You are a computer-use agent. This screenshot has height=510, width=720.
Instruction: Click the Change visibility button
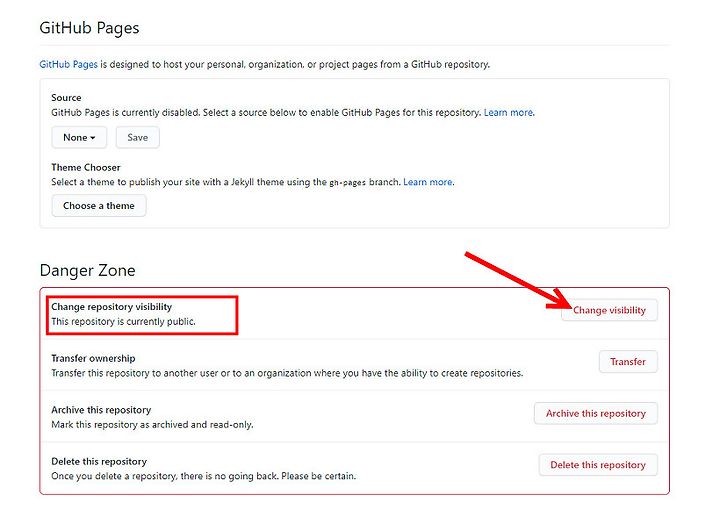click(x=609, y=310)
